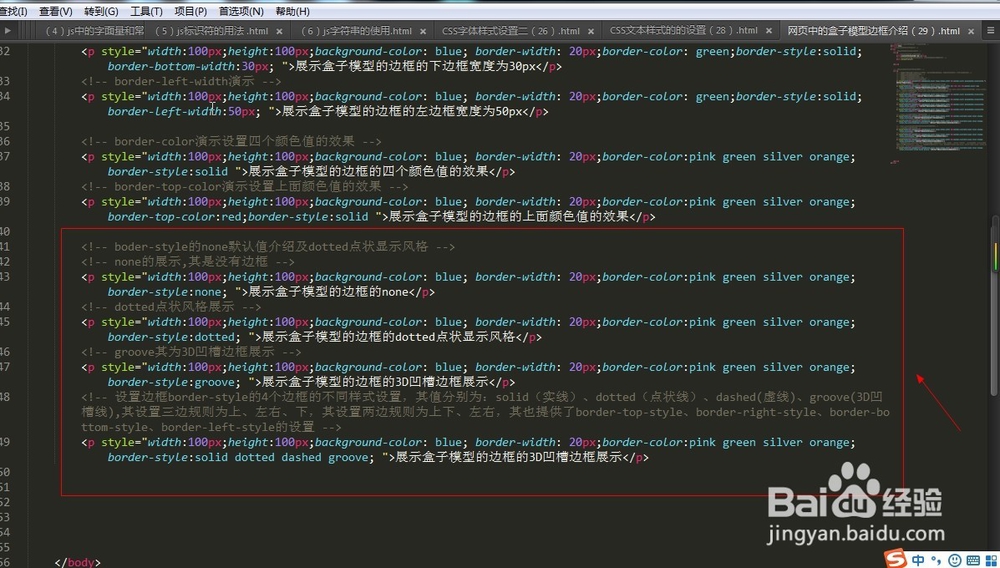Open the IME soft keyboard icon
Viewport: 1000px width, 568px height.
973,560
